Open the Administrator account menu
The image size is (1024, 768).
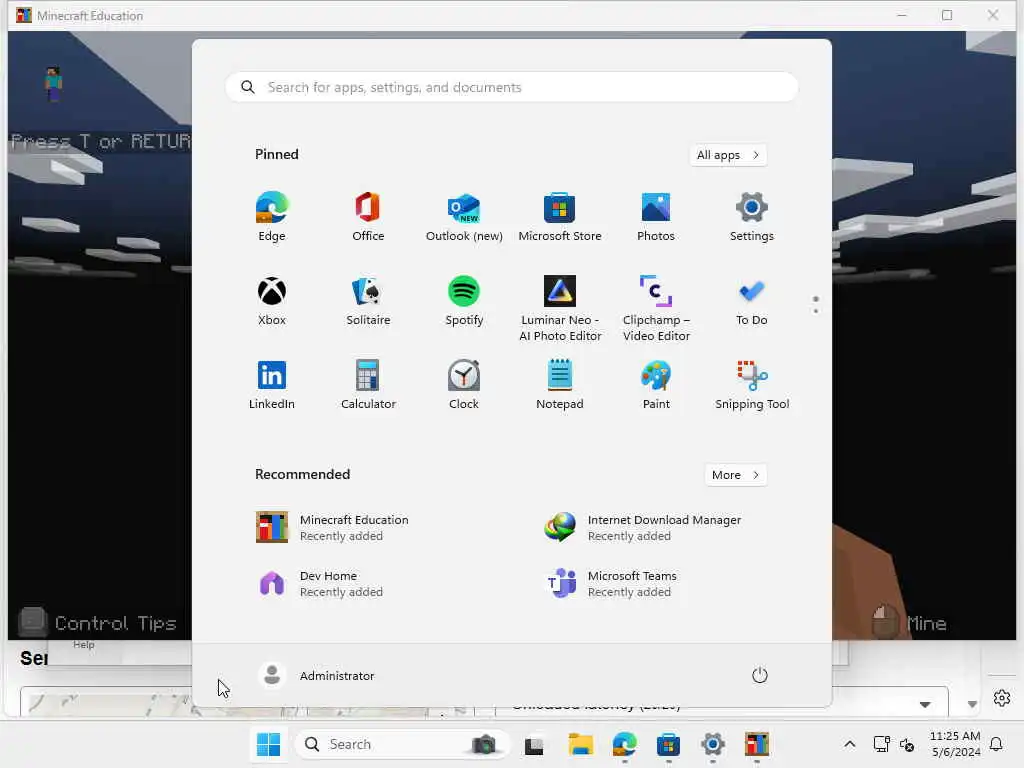click(316, 675)
